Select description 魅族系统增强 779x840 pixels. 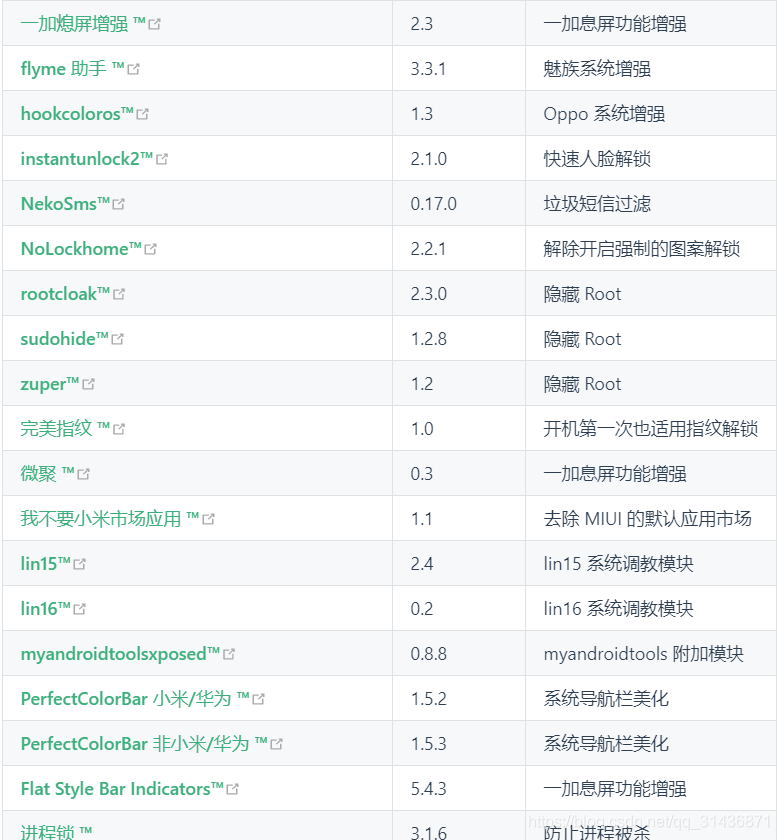point(597,69)
